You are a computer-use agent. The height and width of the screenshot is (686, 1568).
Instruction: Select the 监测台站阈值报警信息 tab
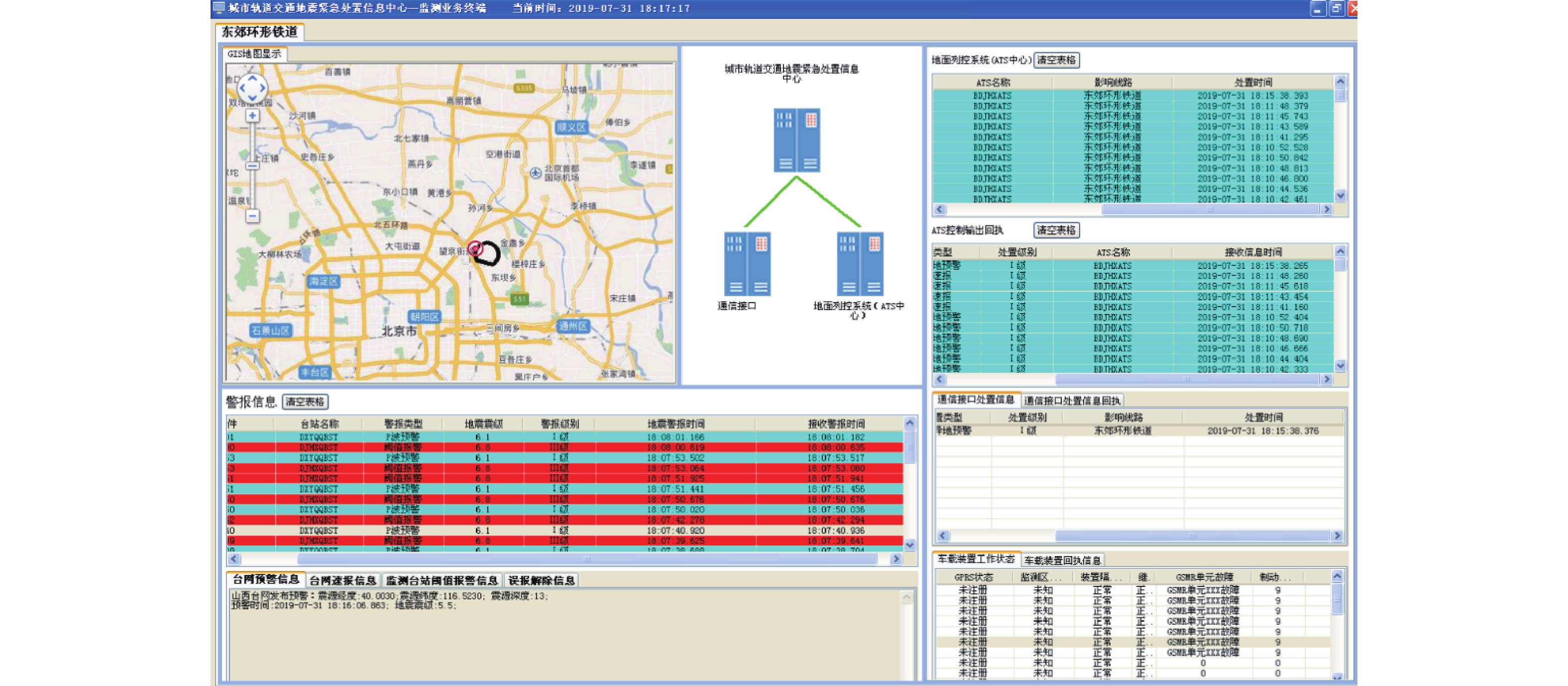tap(442, 580)
